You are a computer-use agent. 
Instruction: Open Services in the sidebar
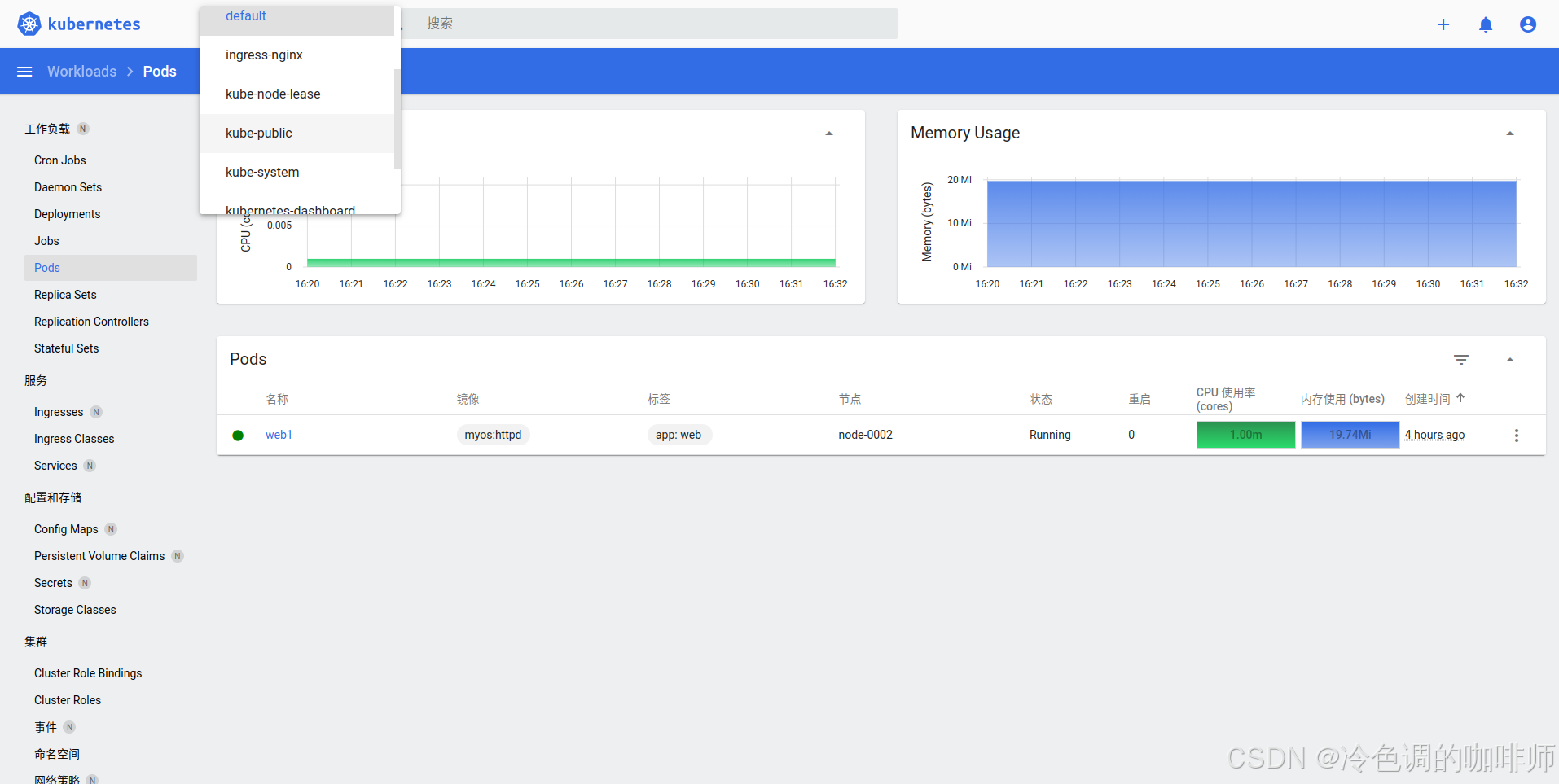coord(55,466)
